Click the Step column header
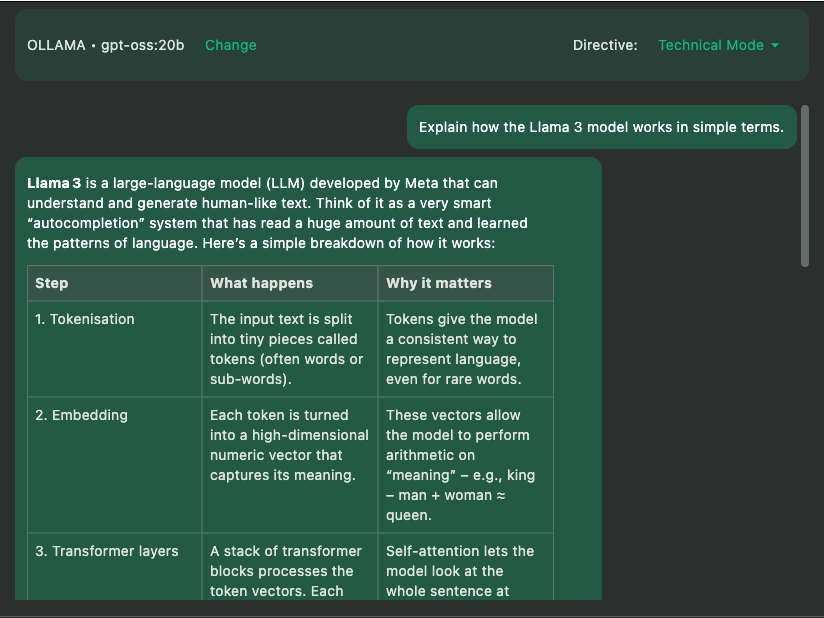Viewport: 824px width, 618px height. (x=52, y=283)
